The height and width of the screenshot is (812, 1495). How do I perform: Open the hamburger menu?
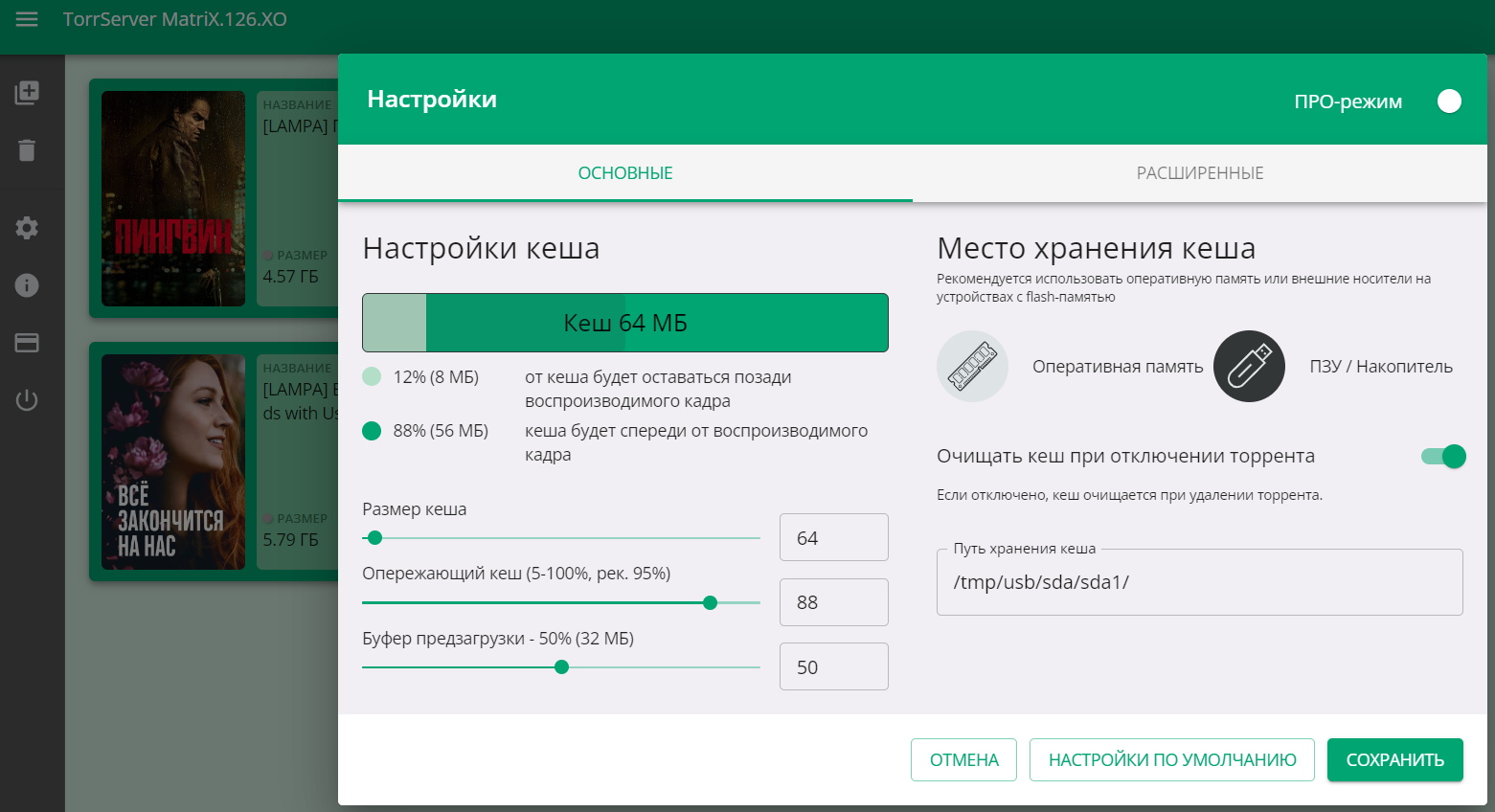(x=27, y=19)
